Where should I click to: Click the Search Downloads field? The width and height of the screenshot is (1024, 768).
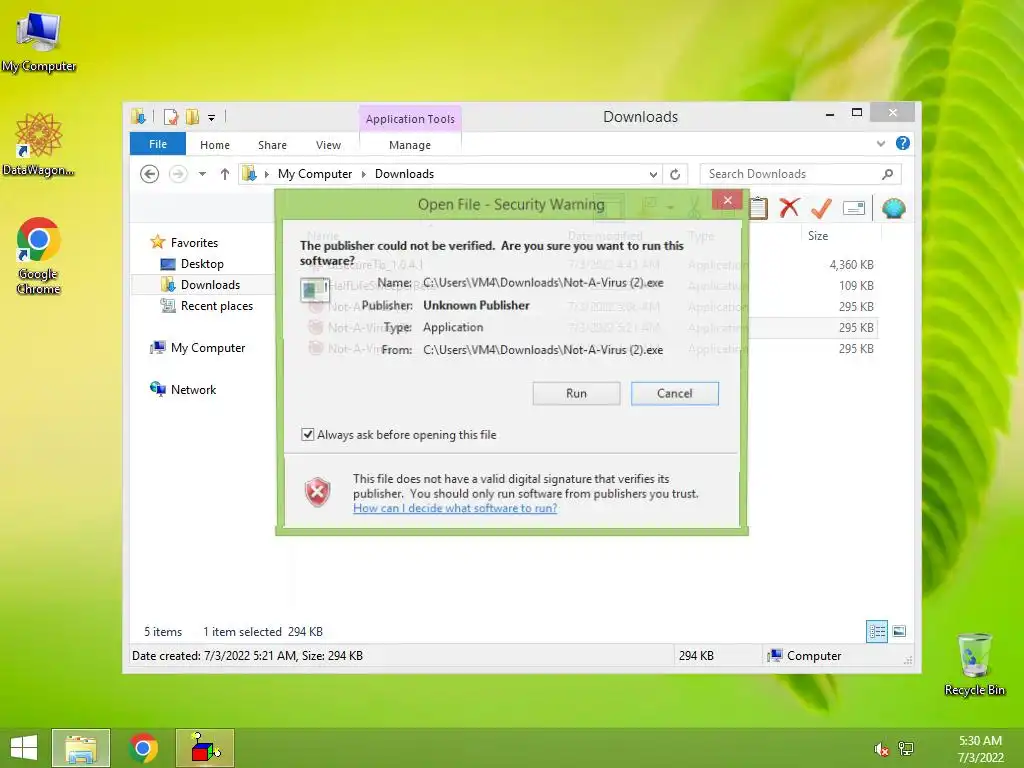click(x=800, y=174)
